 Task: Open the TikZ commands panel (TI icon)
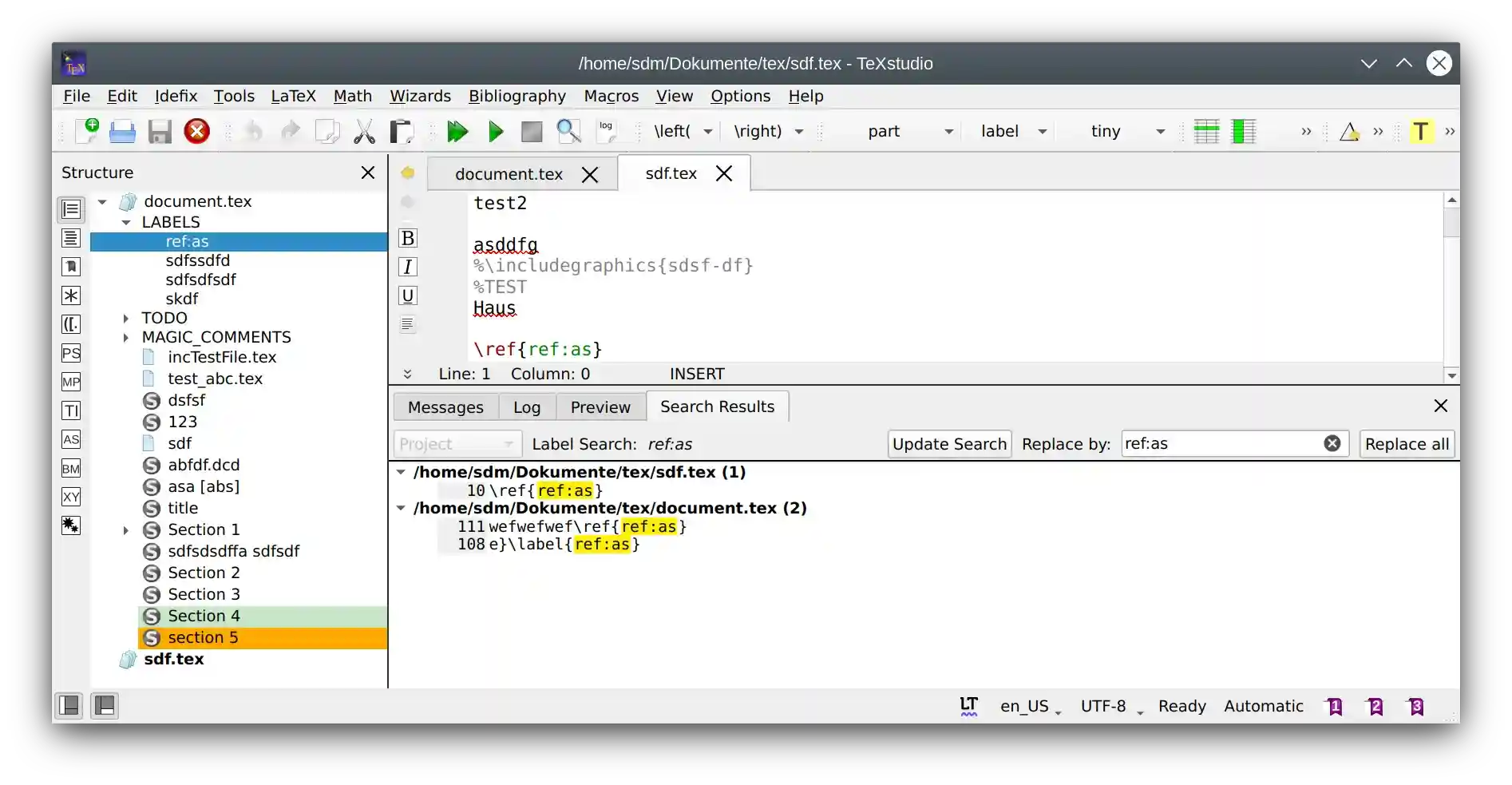click(71, 410)
